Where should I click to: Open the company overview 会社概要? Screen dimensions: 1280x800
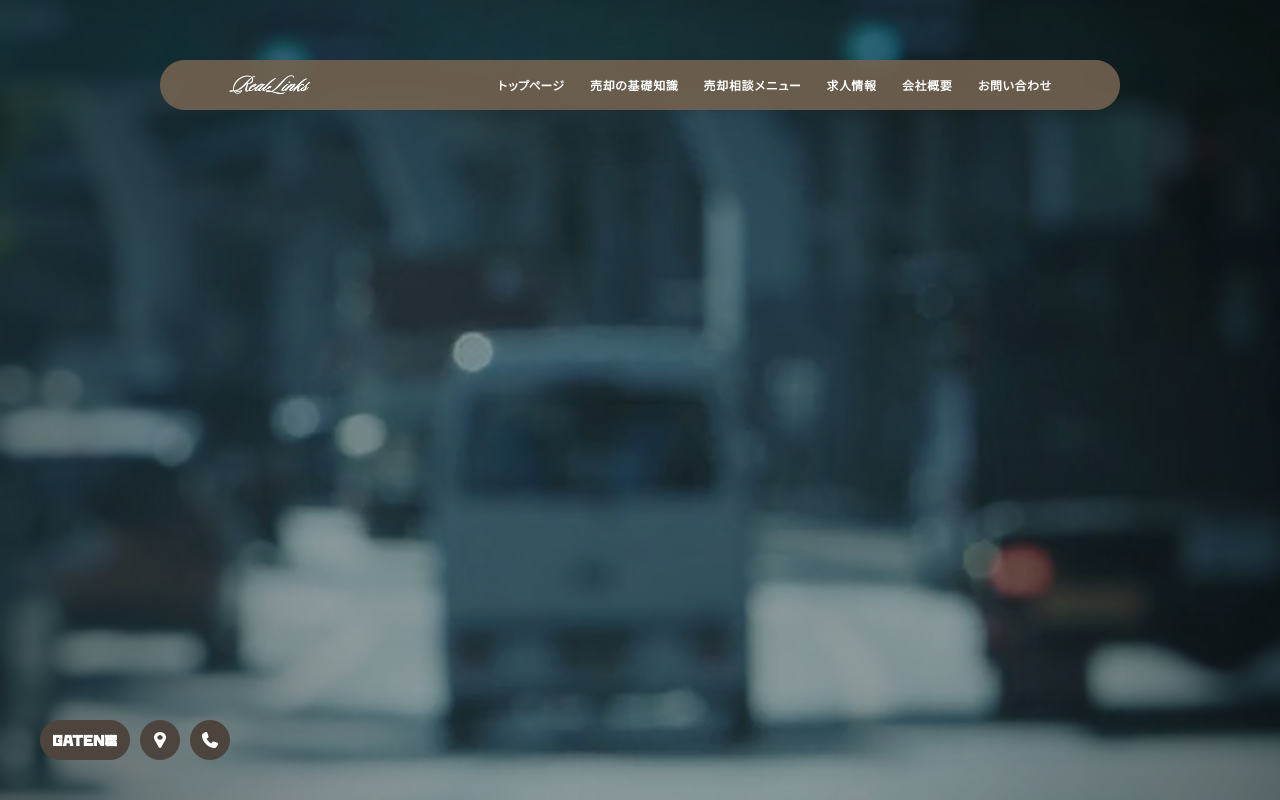(927, 86)
